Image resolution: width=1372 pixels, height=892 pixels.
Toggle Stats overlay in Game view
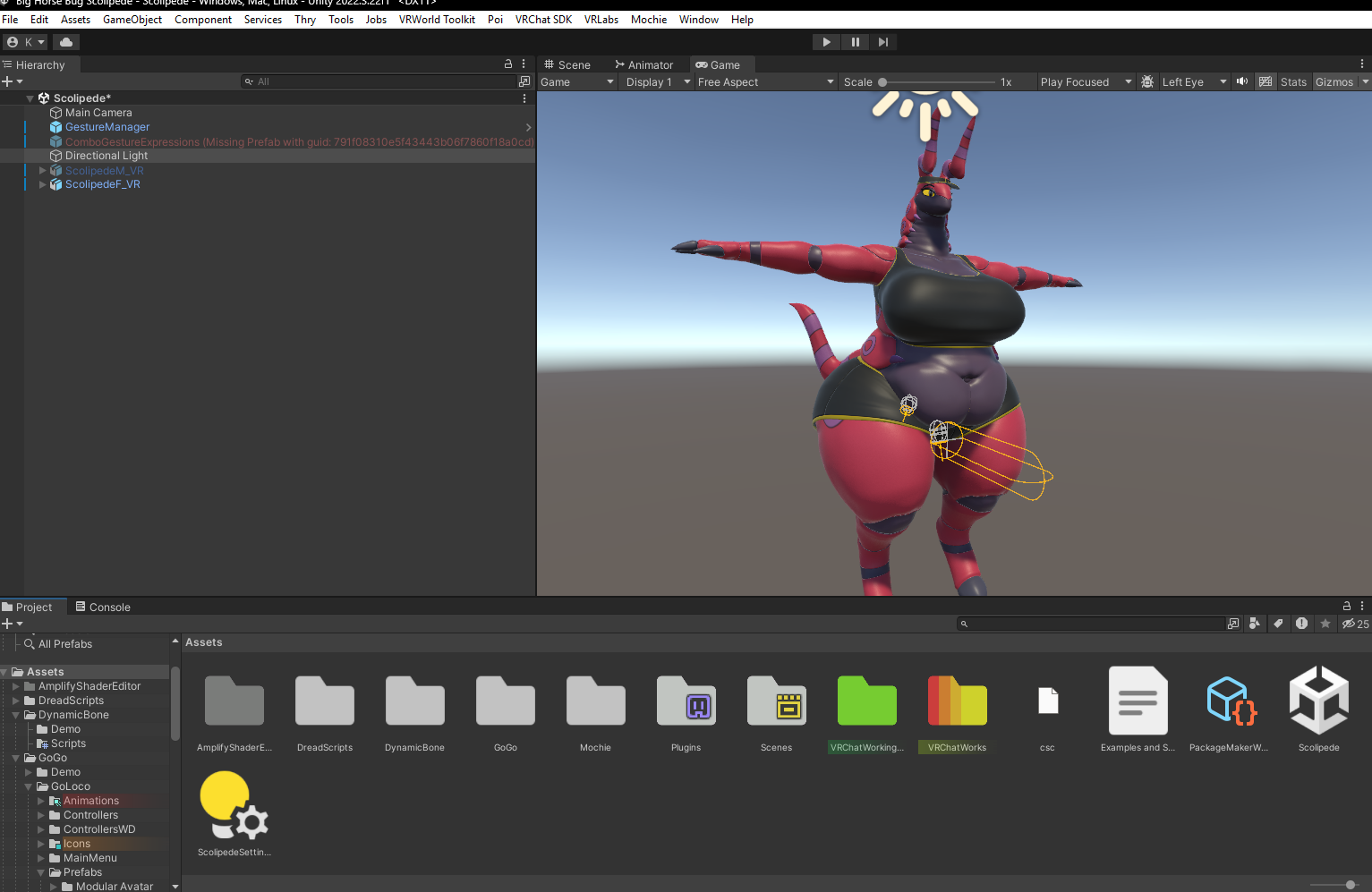pos(1293,81)
